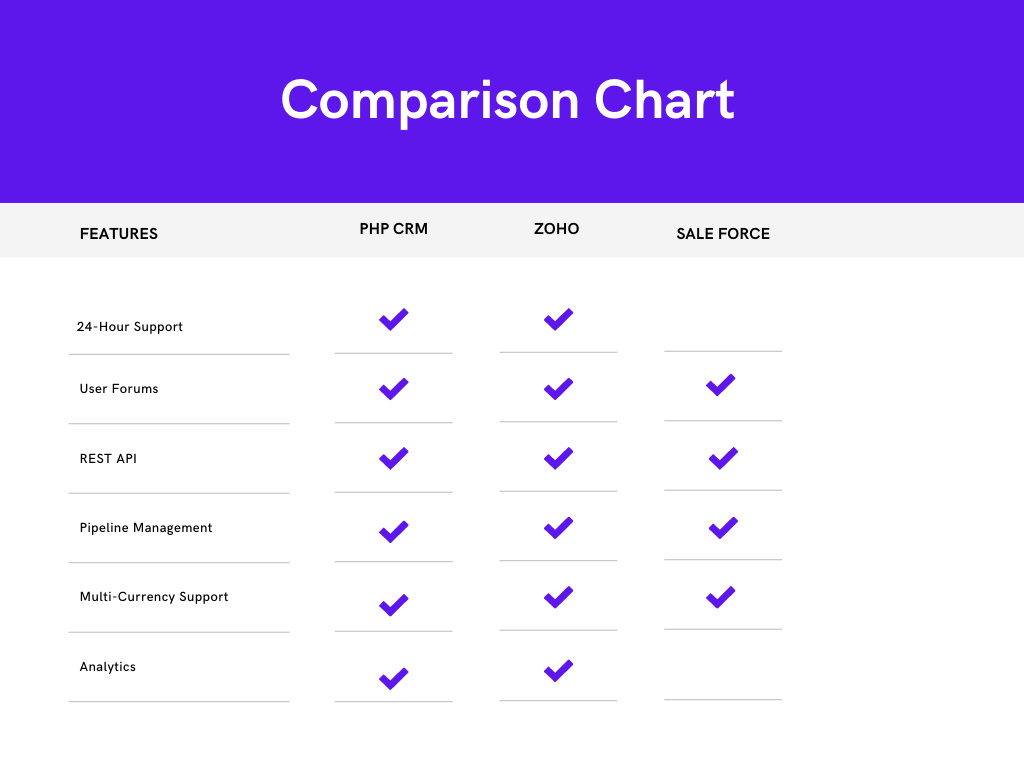The image size is (1024, 768).
Task: Select the PHP CRM checkmark for Analytics
Action: 394,679
